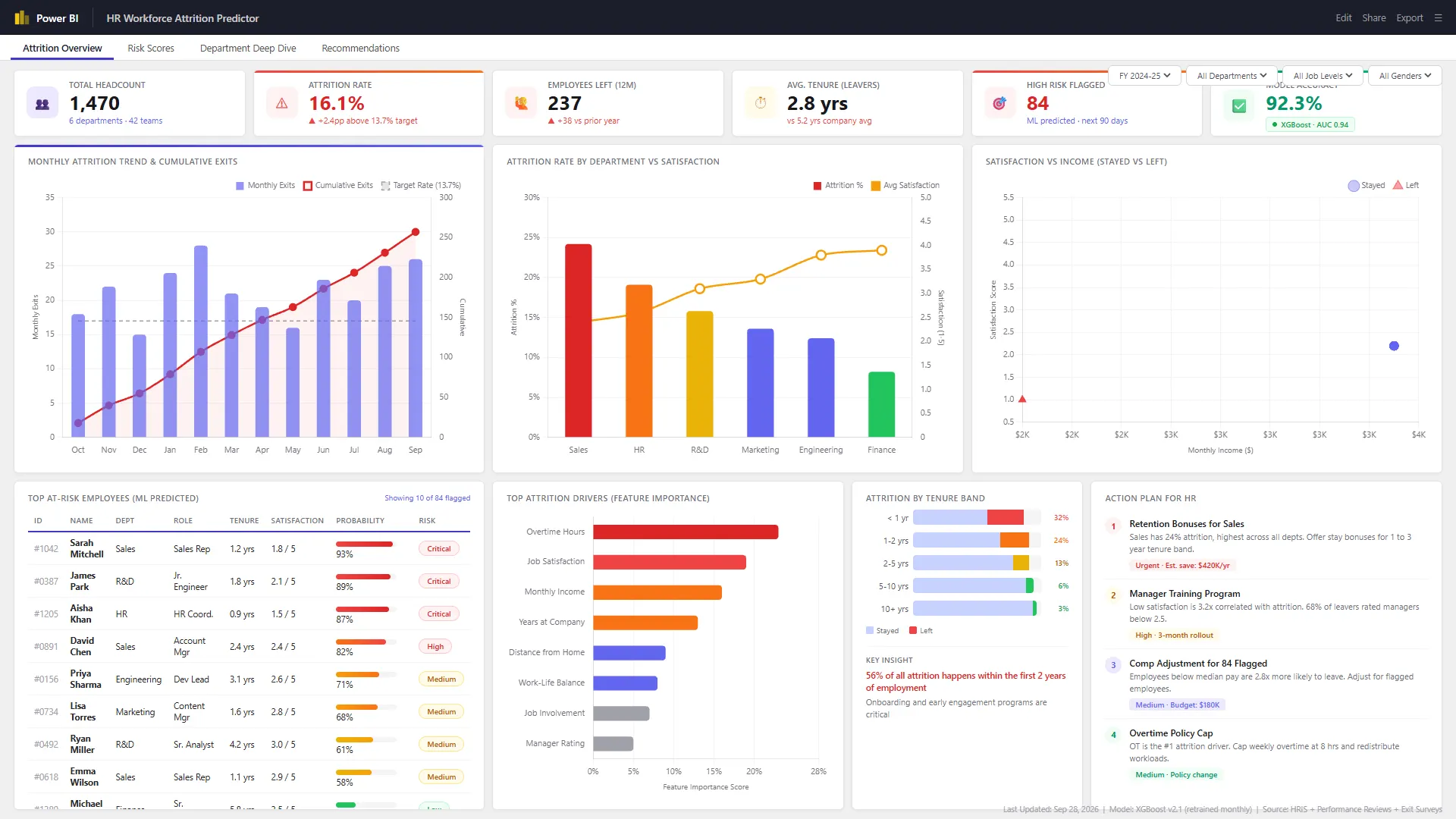Screen dimensions: 1456x819
Task: Click the Sep cumulative exits data point
Action: (x=416, y=232)
